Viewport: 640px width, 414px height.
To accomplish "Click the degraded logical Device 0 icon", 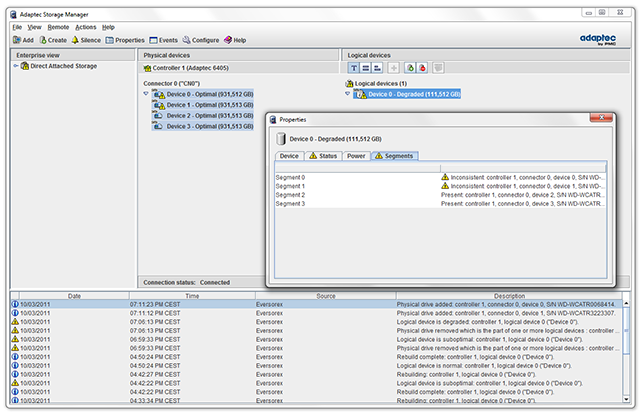I will pyautogui.click(x=360, y=94).
